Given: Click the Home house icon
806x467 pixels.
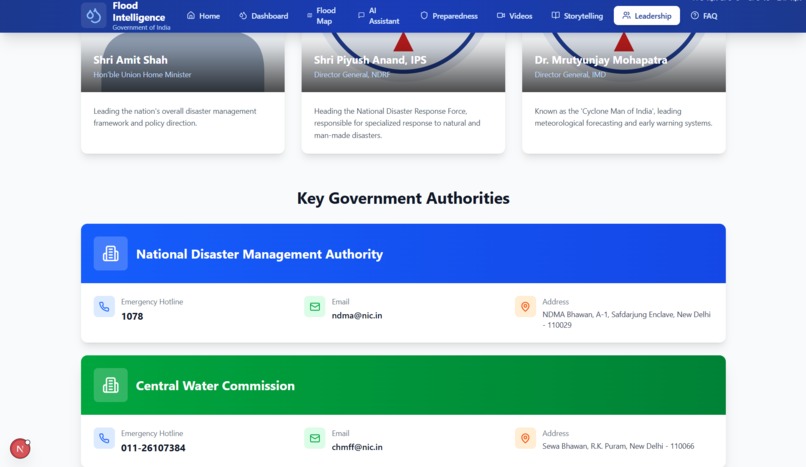Looking at the screenshot, I should point(191,15).
